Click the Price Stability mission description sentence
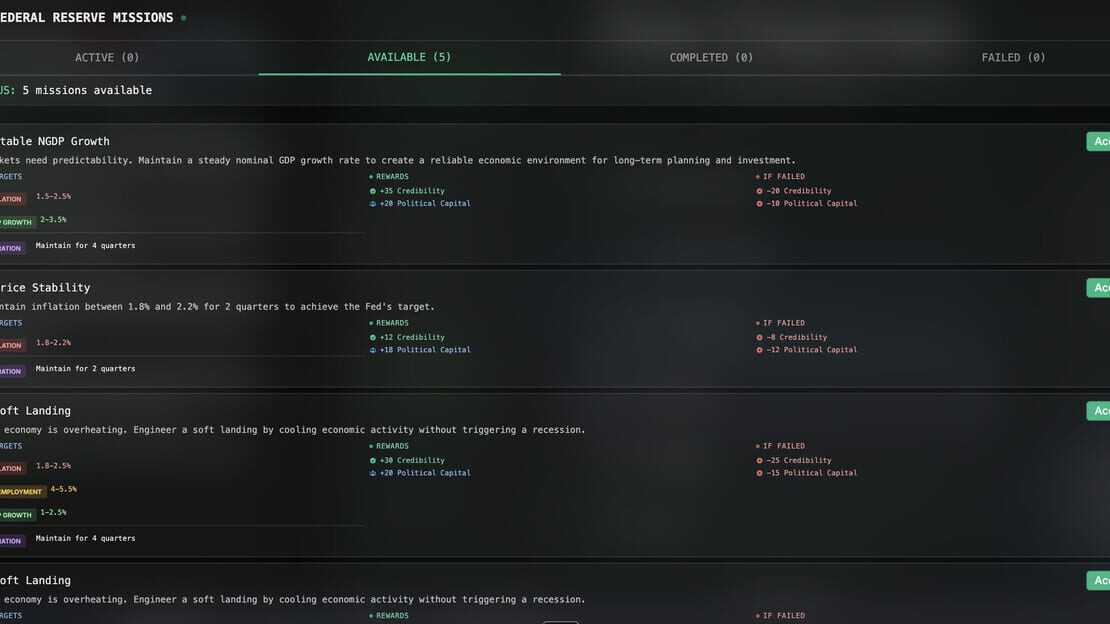 click(217, 307)
